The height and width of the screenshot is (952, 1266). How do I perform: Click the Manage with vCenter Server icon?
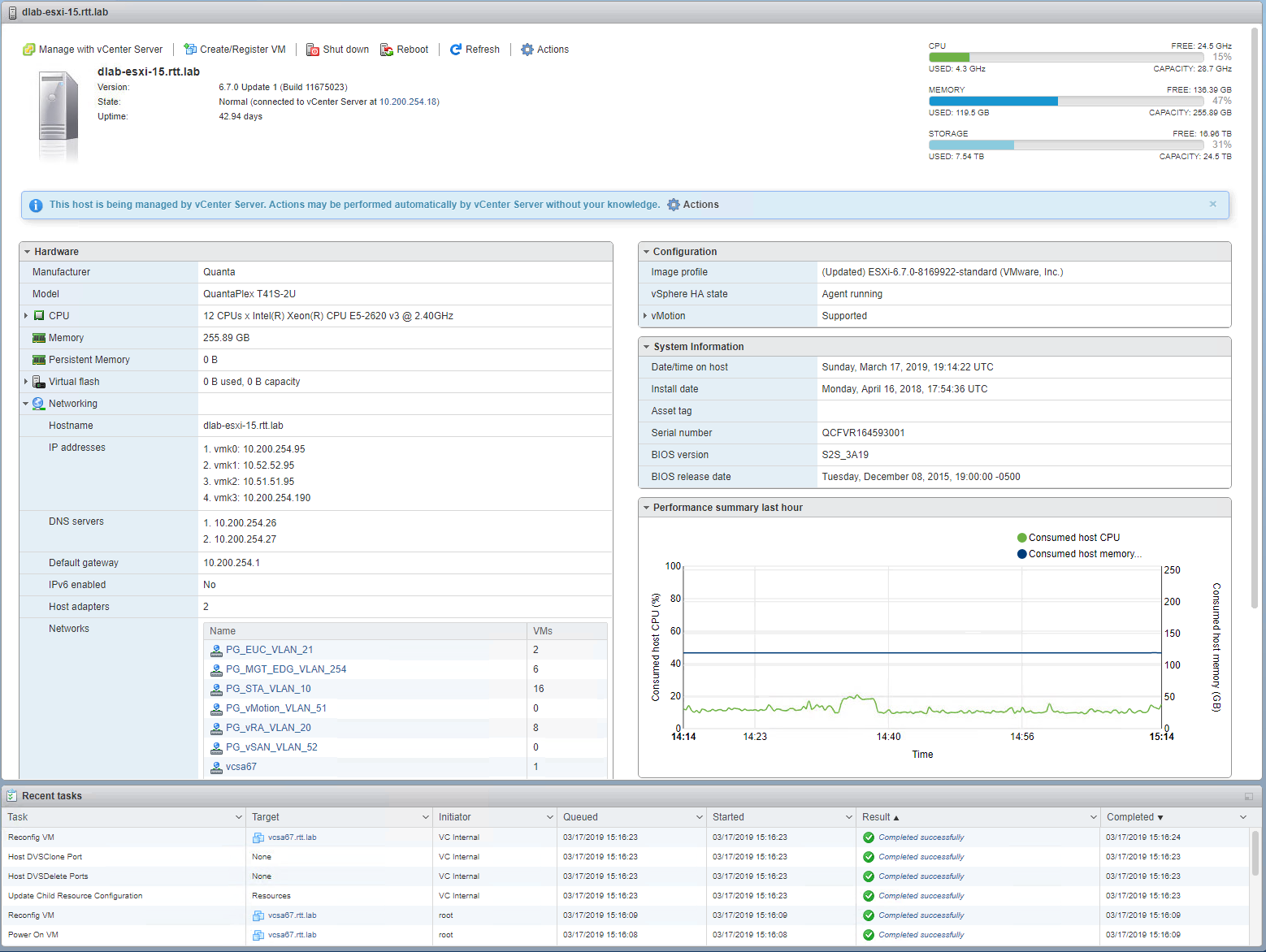click(29, 50)
